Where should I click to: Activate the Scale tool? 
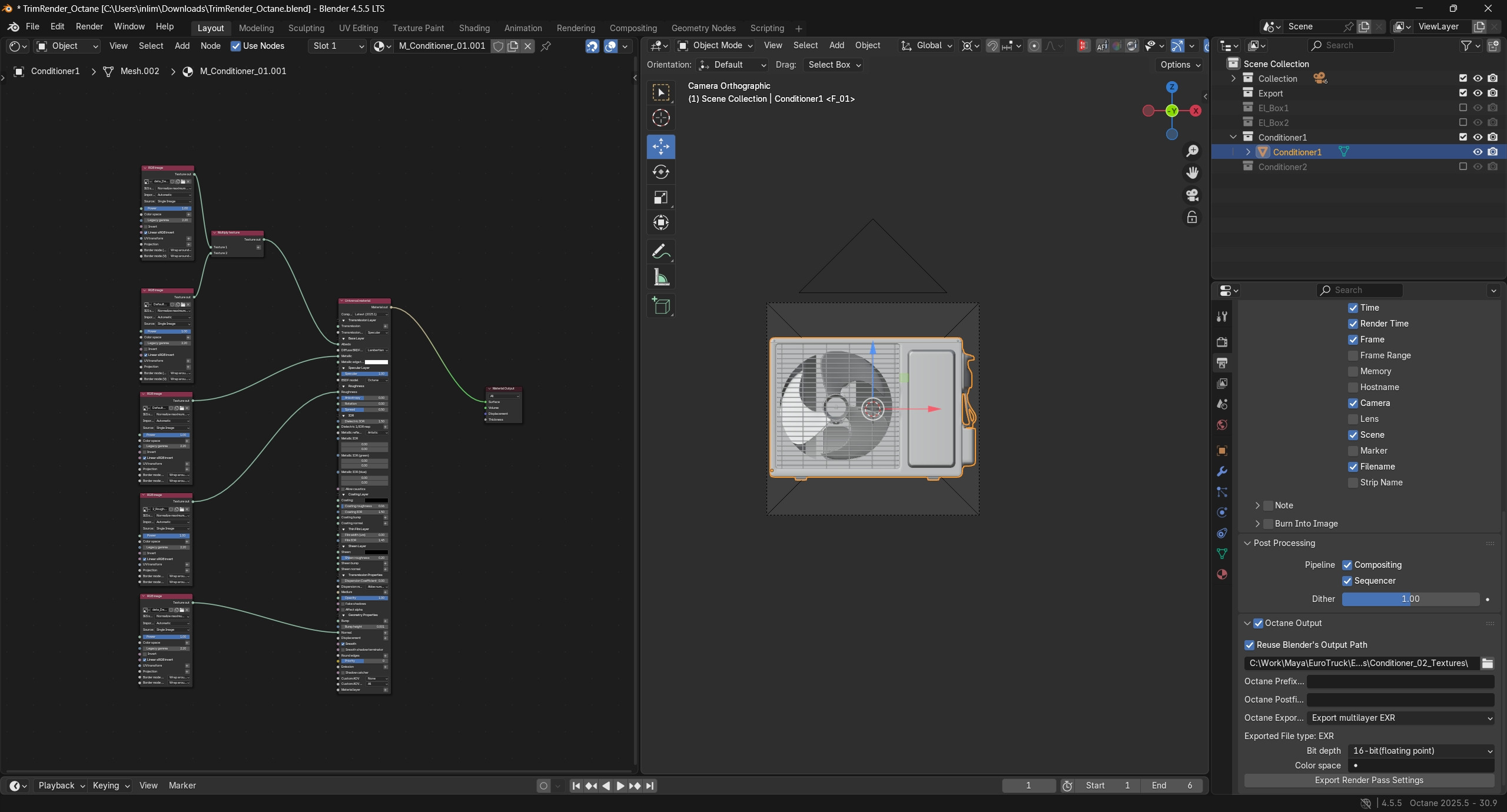coord(660,198)
